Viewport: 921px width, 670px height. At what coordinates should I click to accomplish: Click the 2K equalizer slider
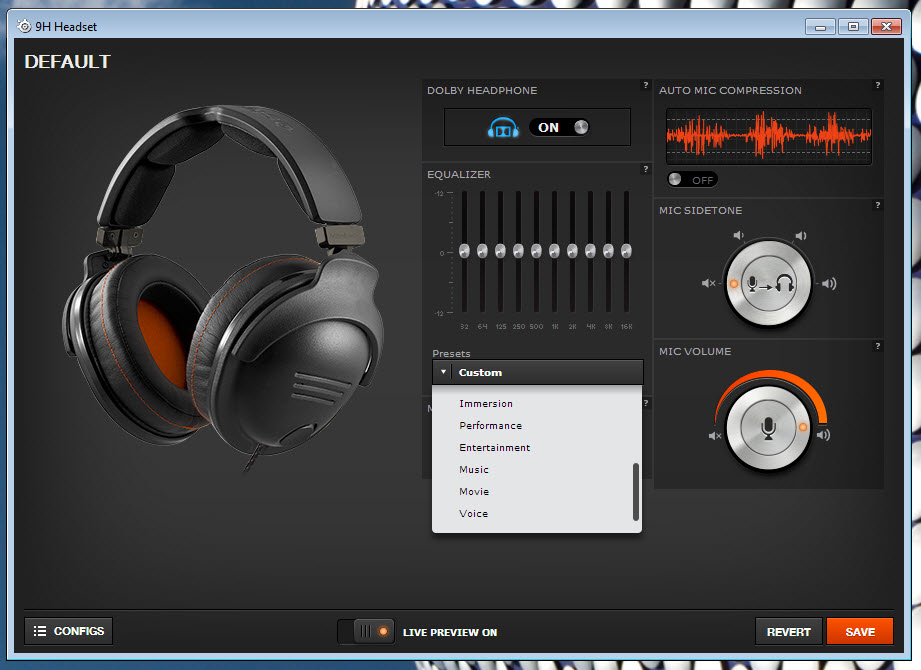[572, 251]
